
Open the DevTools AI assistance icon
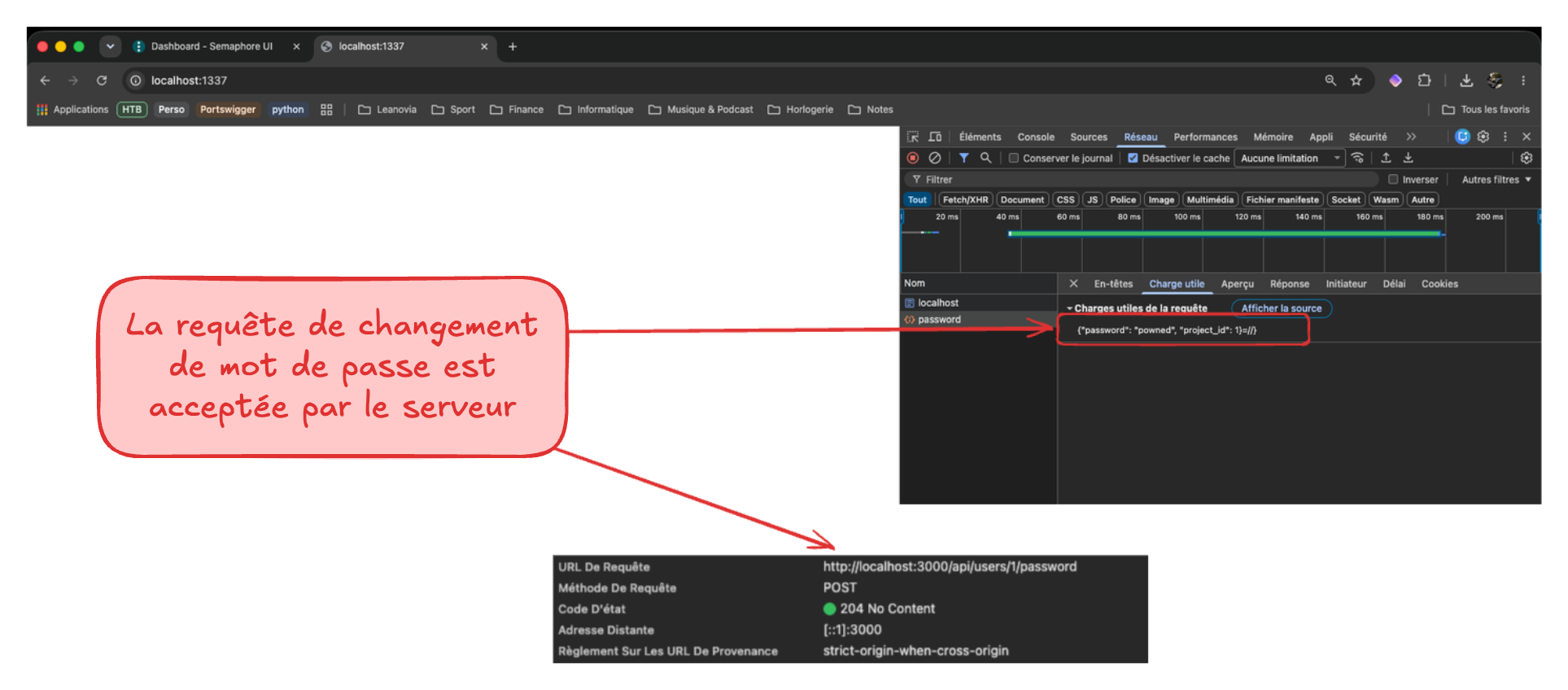tap(1462, 137)
